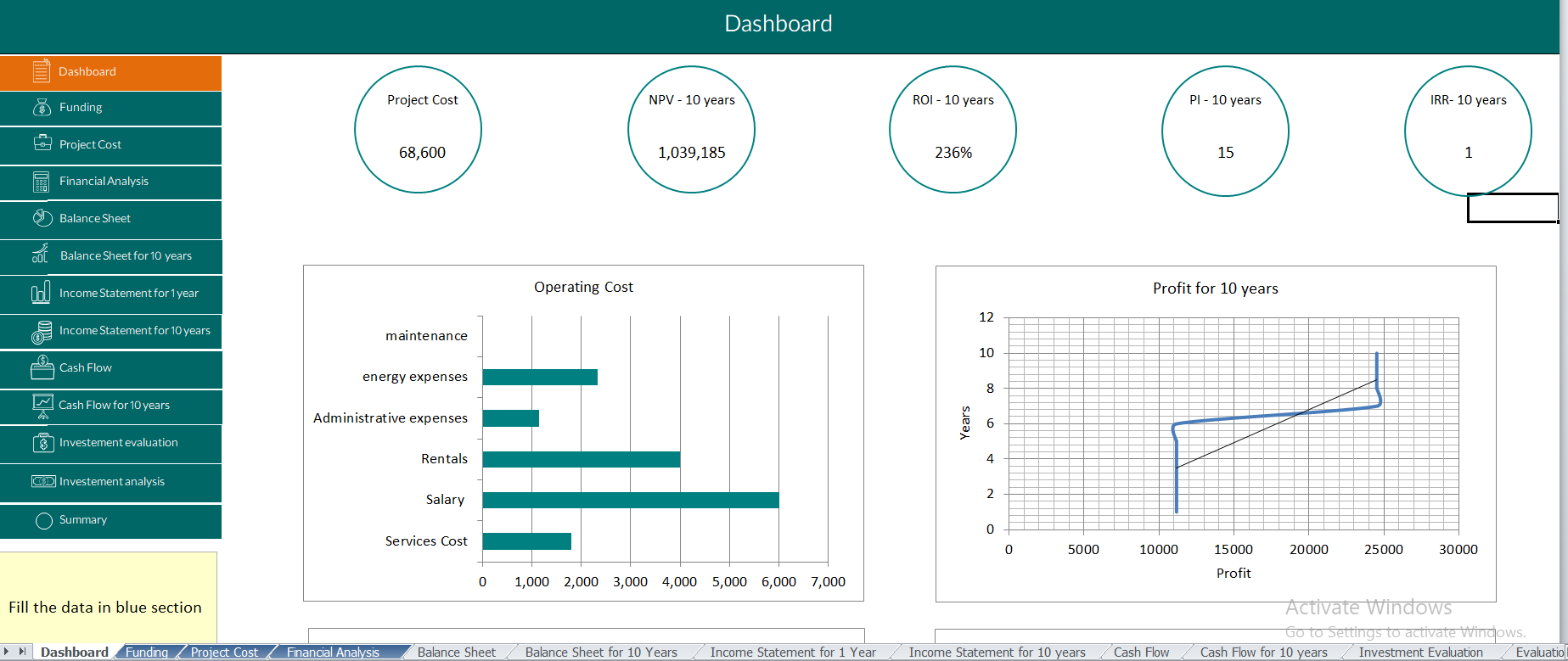The height and width of the screenshot is (661, 1568).
Task: Click the Dashboard header title
Action: 778,24
